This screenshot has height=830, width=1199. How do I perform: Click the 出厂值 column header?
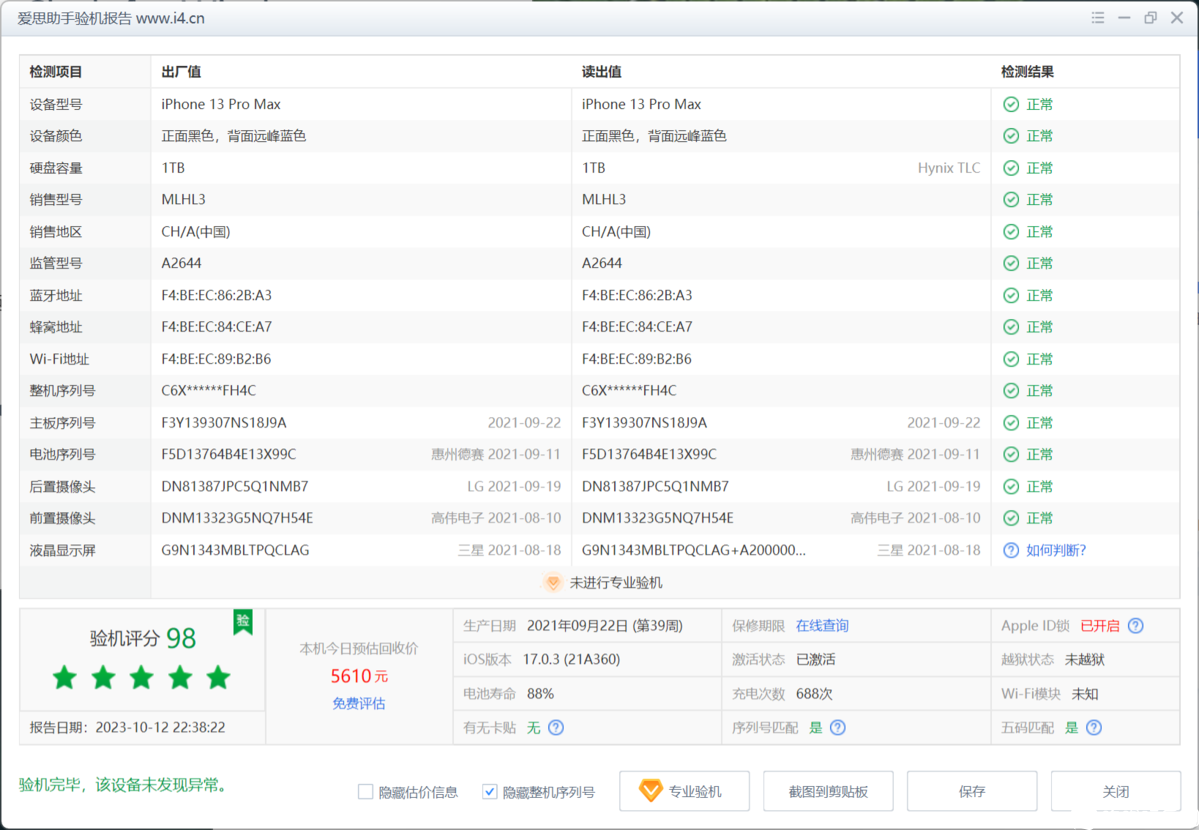click(x=181, y=72)
